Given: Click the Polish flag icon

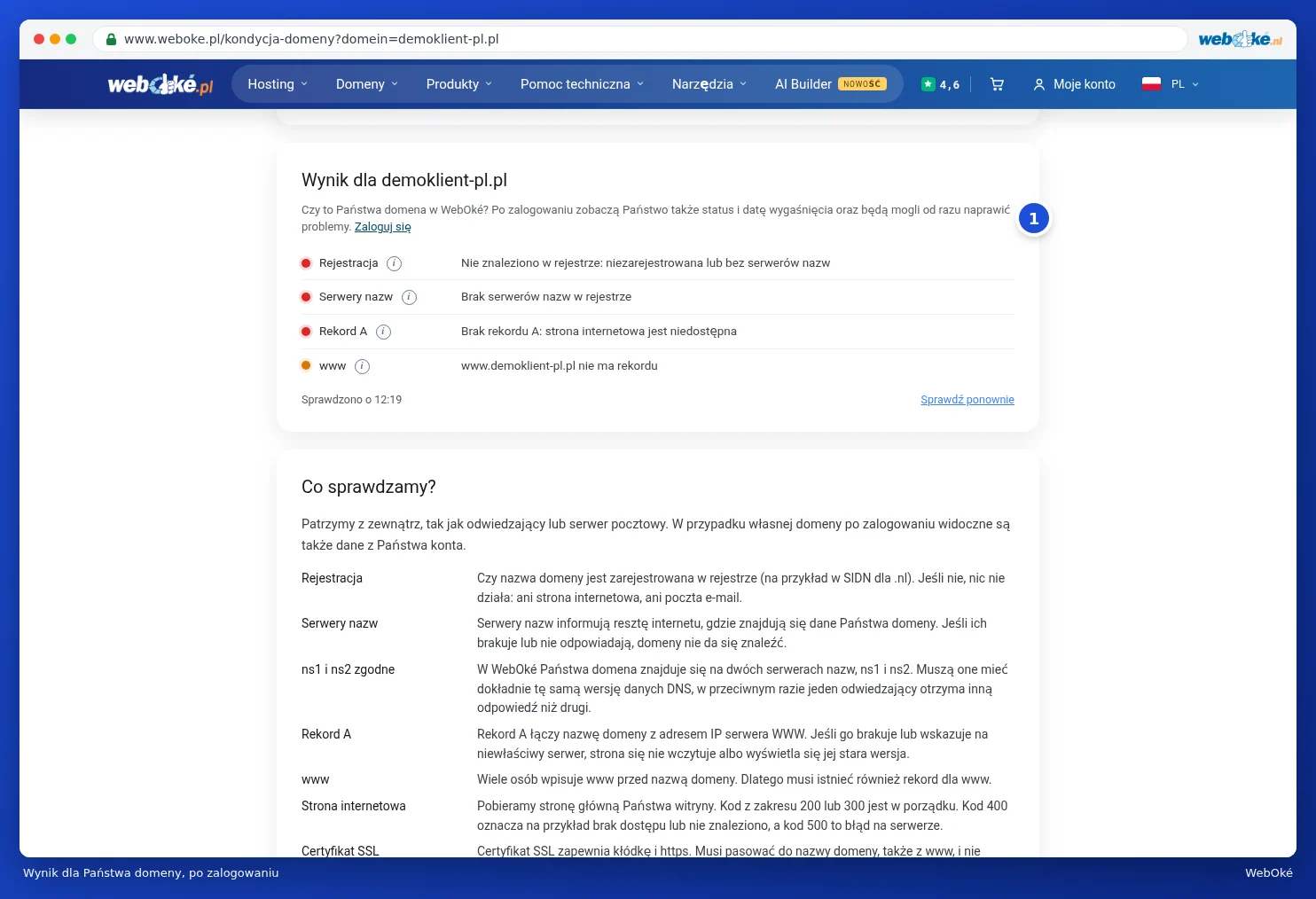Looking at the screenshot, I should (1151, 84).
